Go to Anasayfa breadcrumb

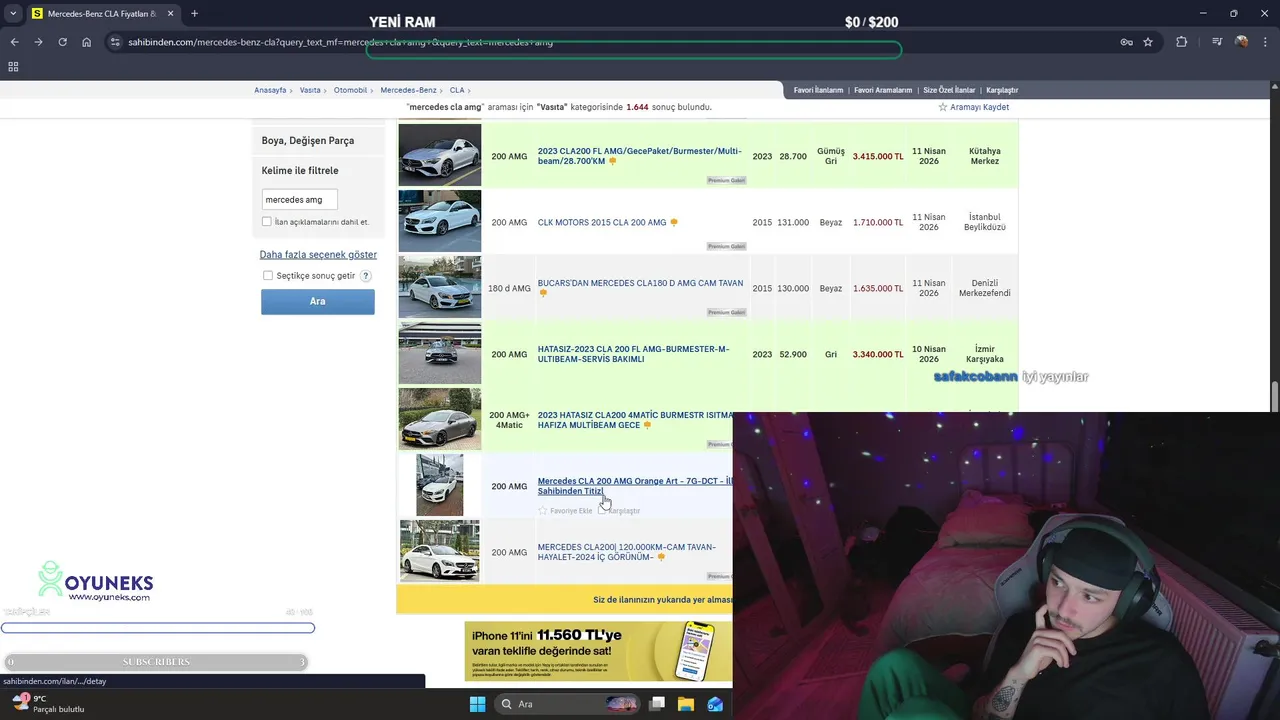(x=270, y=90)
